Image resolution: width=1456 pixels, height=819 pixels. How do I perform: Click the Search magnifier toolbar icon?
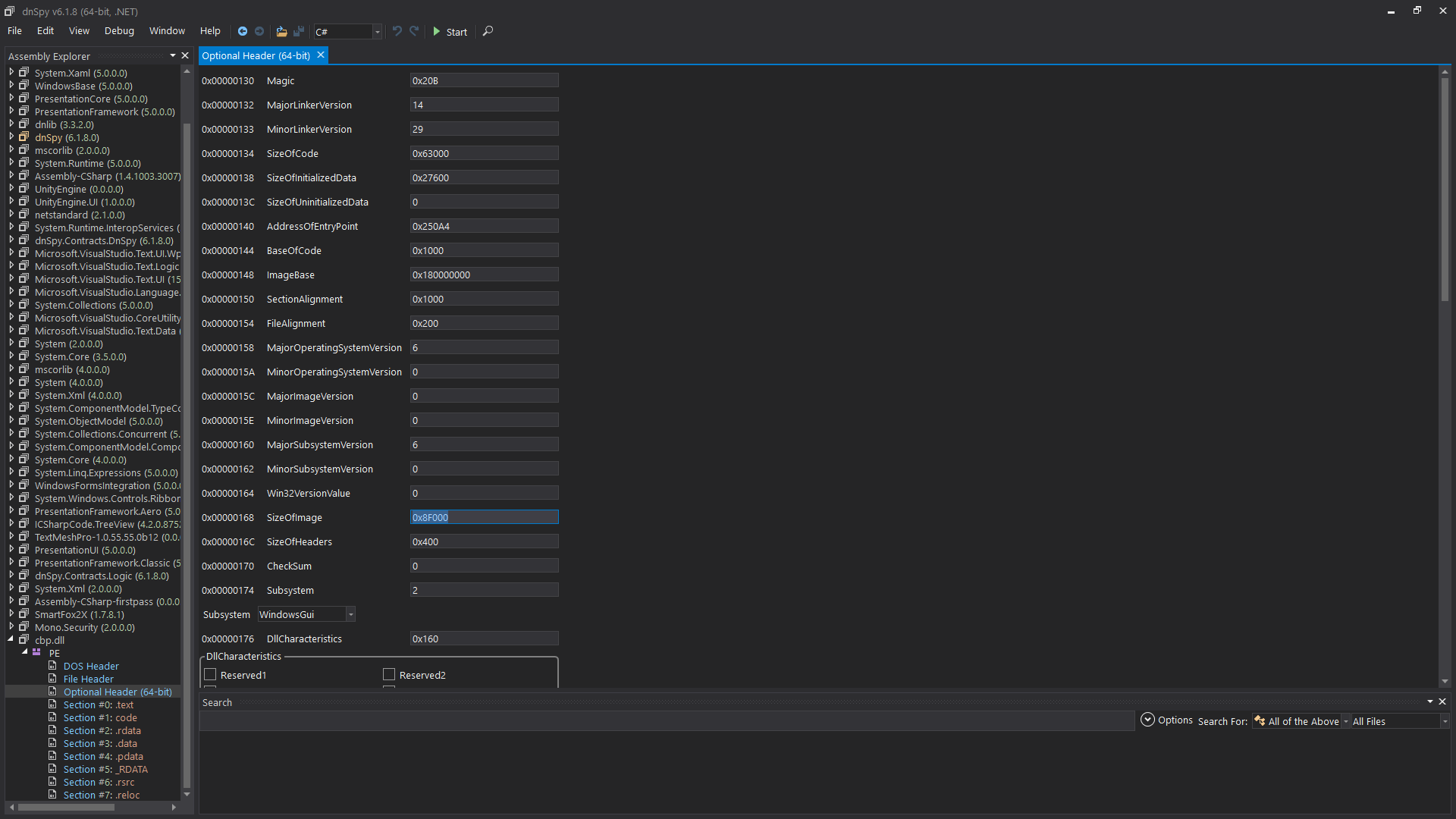click(x=488, y=31)
